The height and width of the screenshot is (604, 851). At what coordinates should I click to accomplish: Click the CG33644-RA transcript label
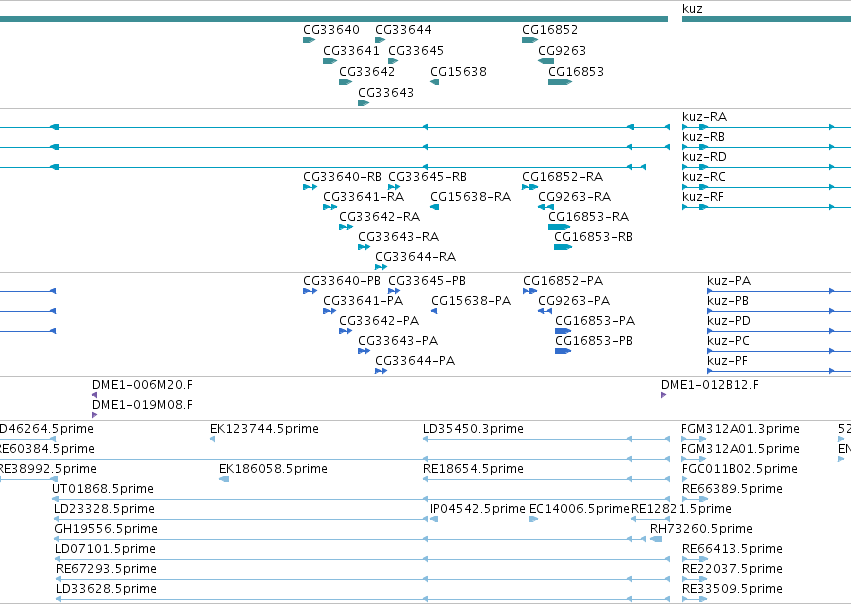(416, 257)
